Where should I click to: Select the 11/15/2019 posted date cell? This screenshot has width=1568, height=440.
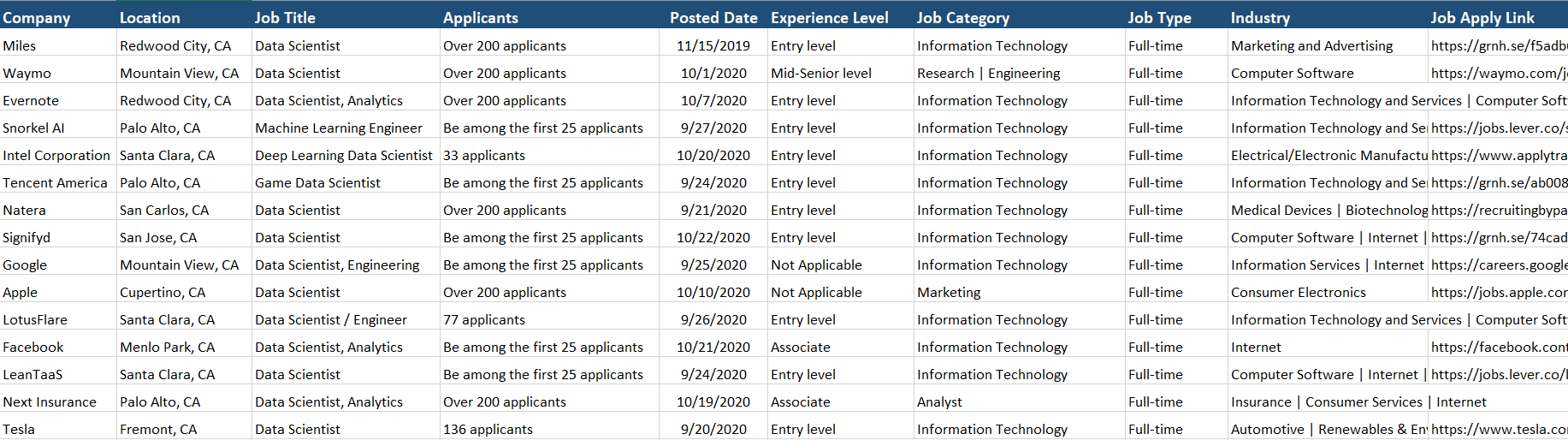point(713,45)
